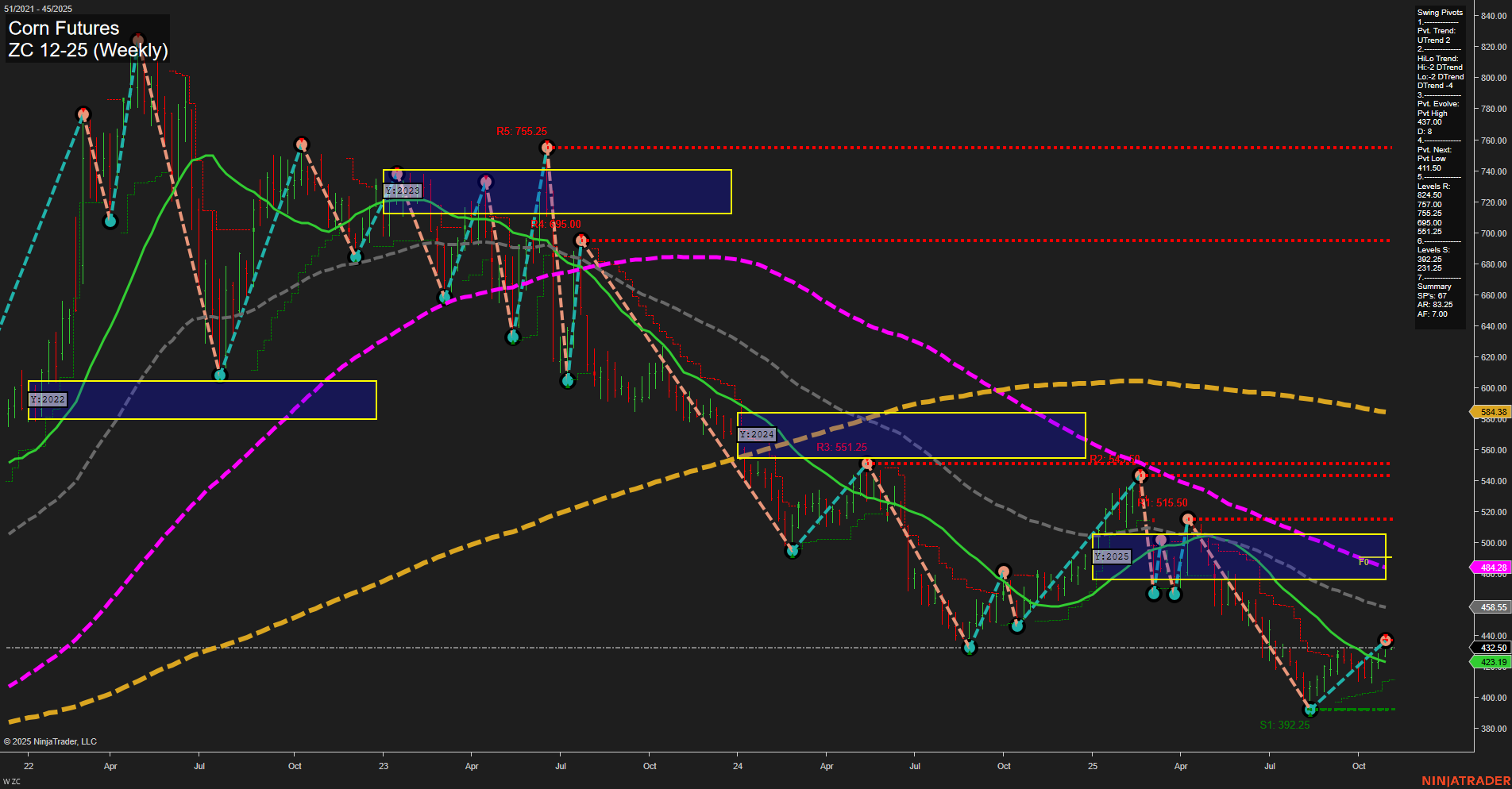1512x789 pixels.
Task: Select the Y:2022 yearly range marker
Action: coord(47,399)
